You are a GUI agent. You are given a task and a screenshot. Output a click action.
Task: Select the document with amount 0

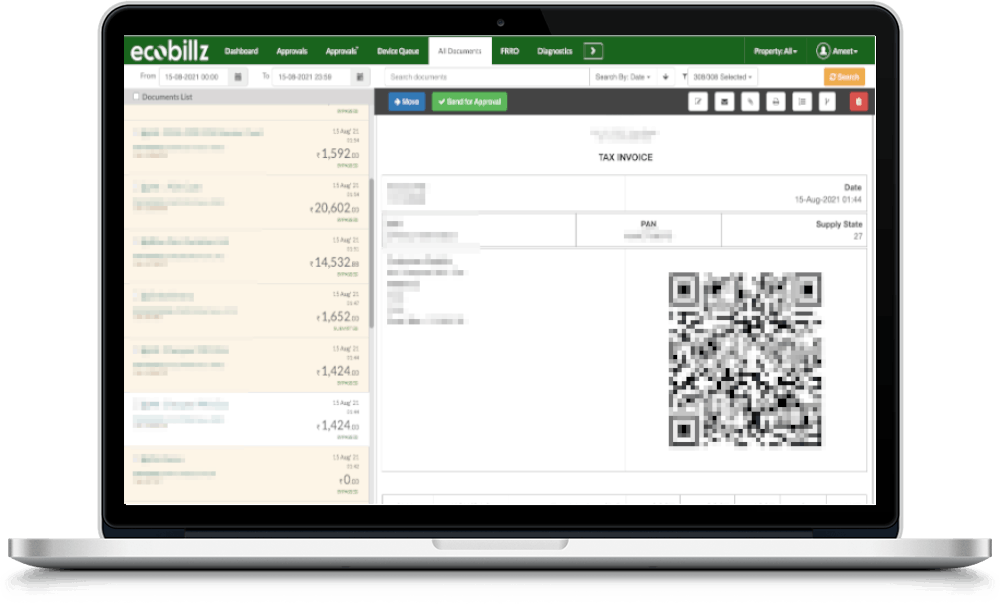point(247,475)
